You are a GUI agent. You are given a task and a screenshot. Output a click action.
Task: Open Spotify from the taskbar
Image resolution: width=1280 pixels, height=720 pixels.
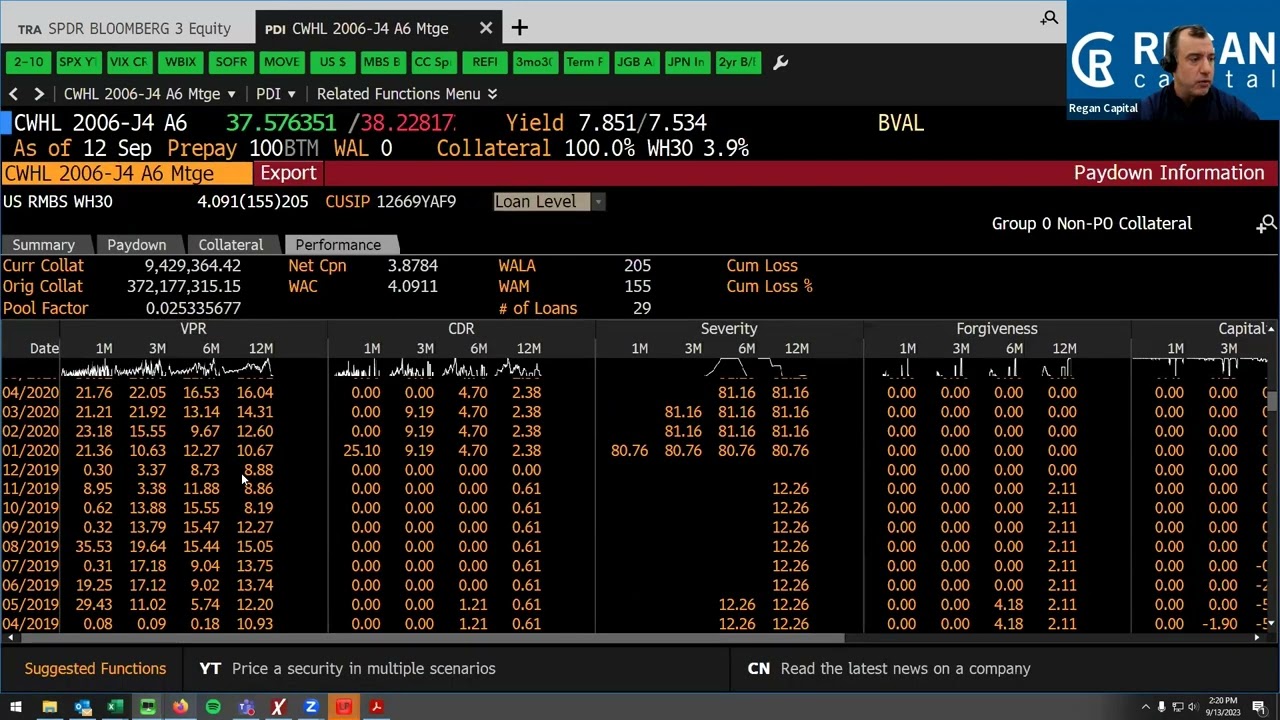click(213, 708)
